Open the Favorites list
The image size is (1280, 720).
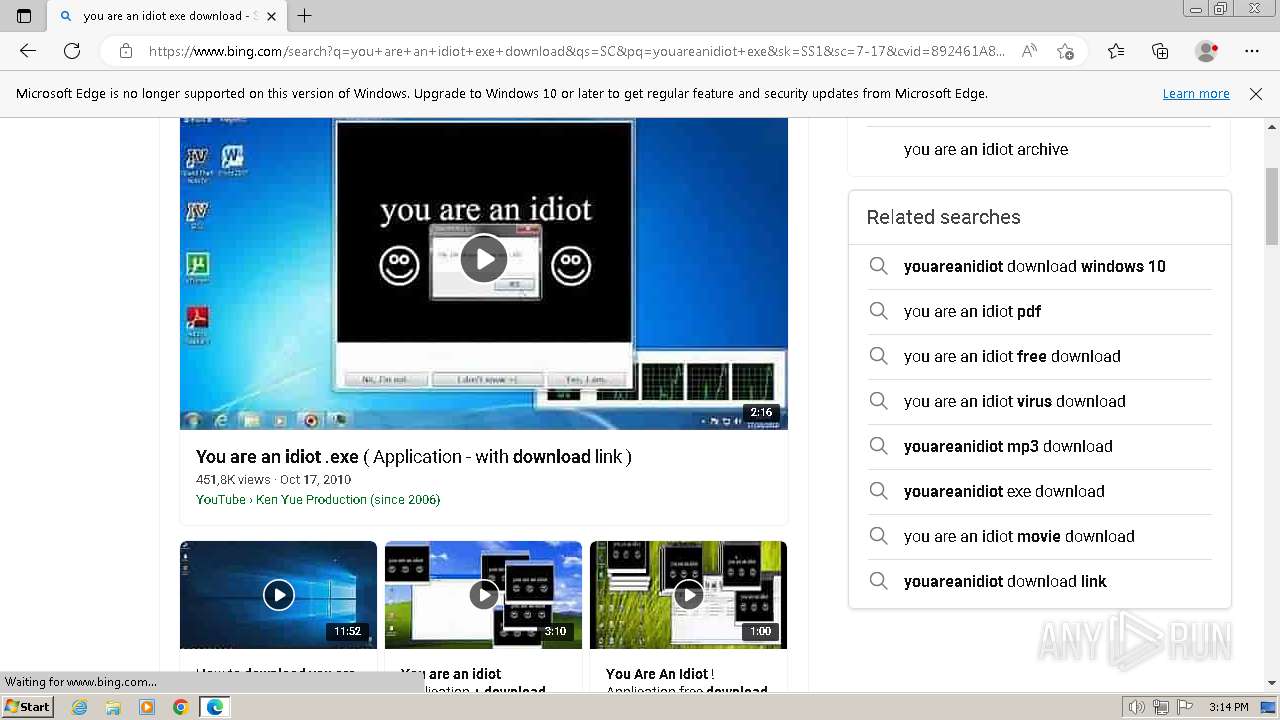pyautogui.click(x=1116, y=51)
